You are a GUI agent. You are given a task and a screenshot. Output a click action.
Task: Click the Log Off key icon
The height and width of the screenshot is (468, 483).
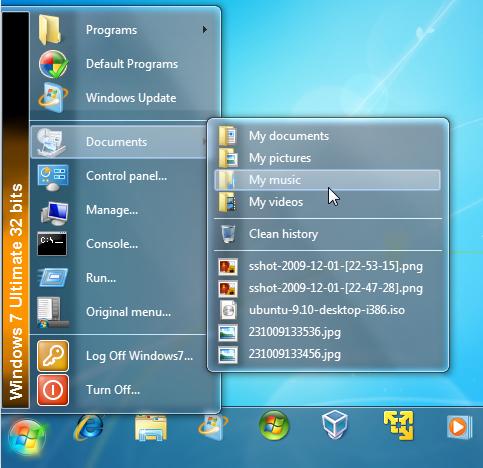pos(53,356)
